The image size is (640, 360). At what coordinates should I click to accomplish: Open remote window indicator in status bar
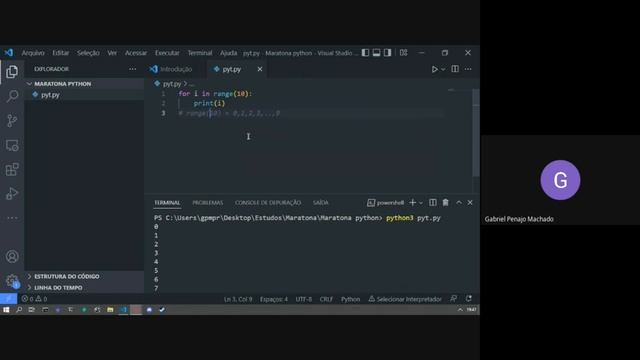pyautogui.click(x=8, y=299)
